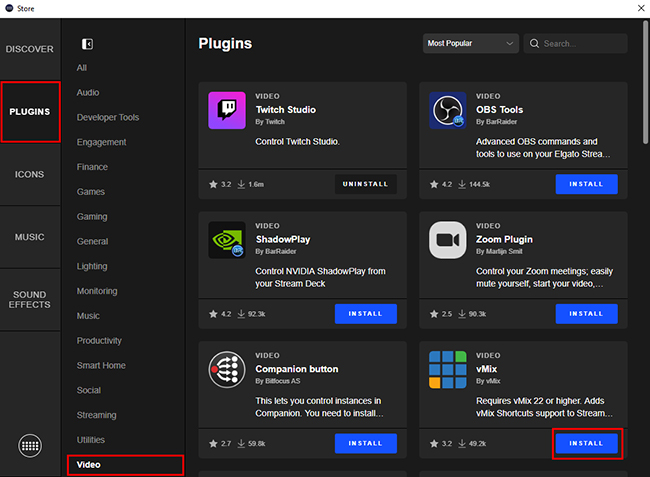Viewport: 650px width, 477px height.
Task: Choose the Streaming category in sidebar
Action: [x=96, y=415]
